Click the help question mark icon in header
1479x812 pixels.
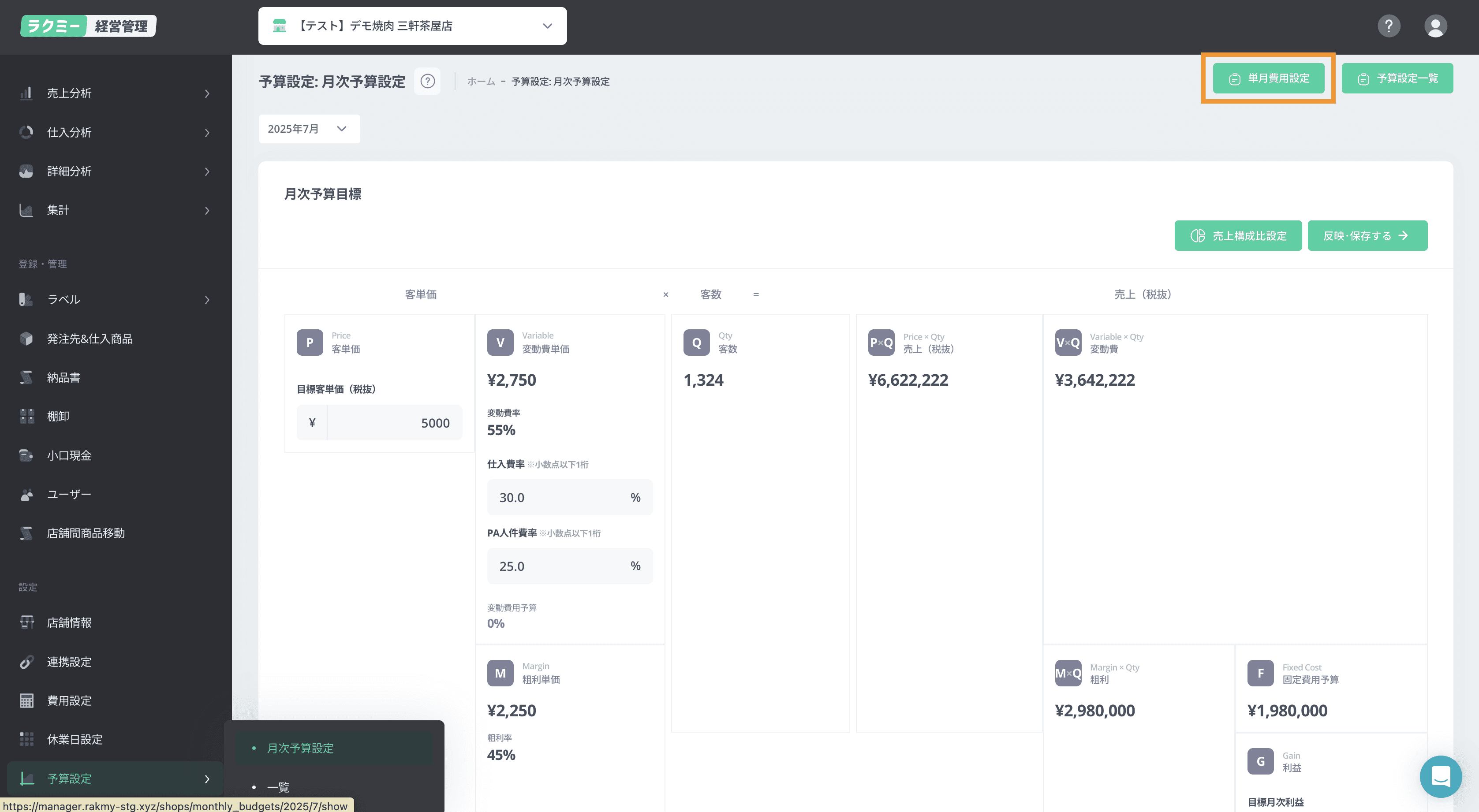coord(1388,26)
